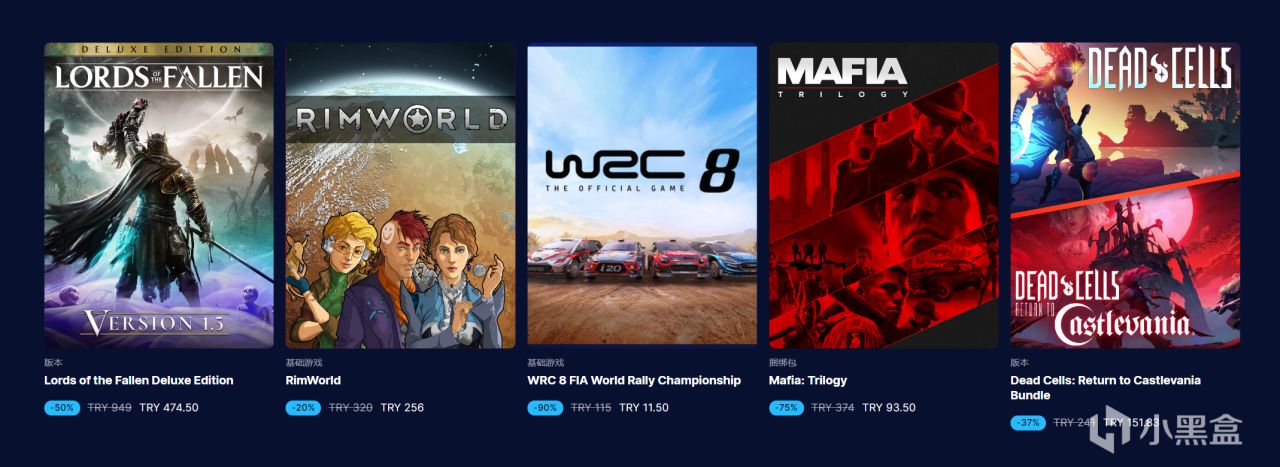The image size is (1280, 467).
Task: Click the -37% discount badge
Action: [x=1029, y=423]
